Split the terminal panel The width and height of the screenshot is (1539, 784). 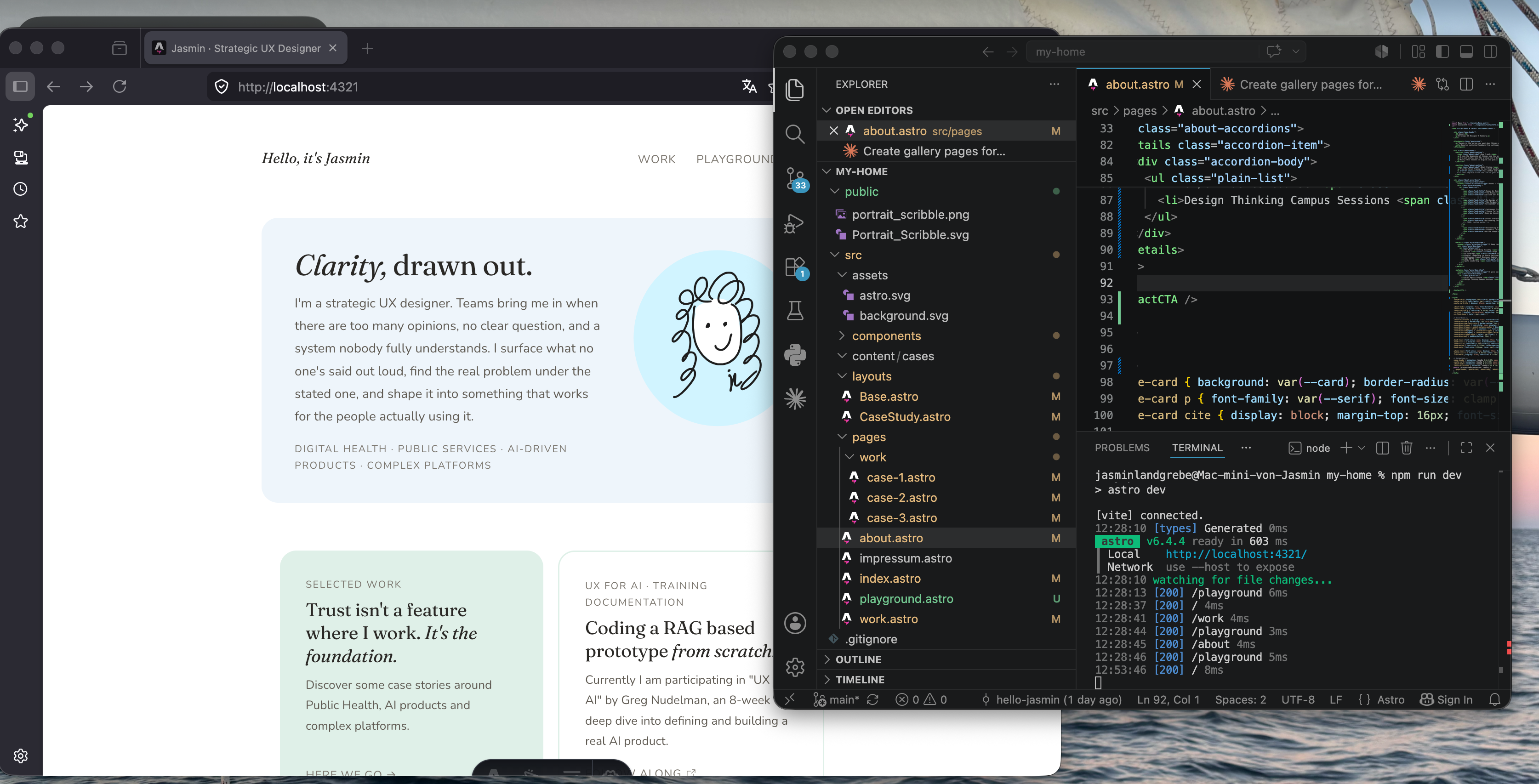tap(1382, 448)
